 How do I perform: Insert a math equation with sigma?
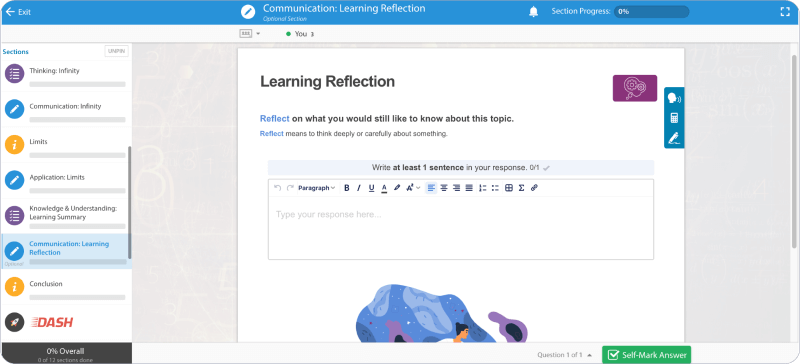tap(521, 188)
